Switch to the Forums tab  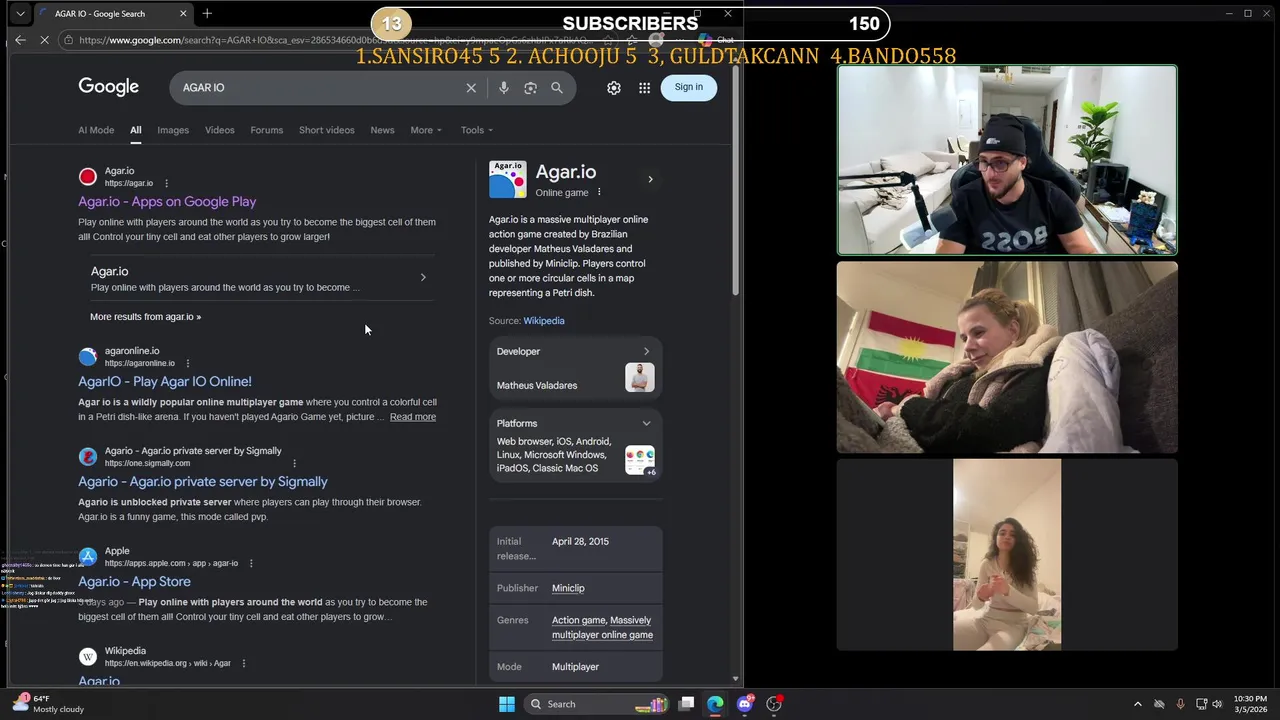267,130
